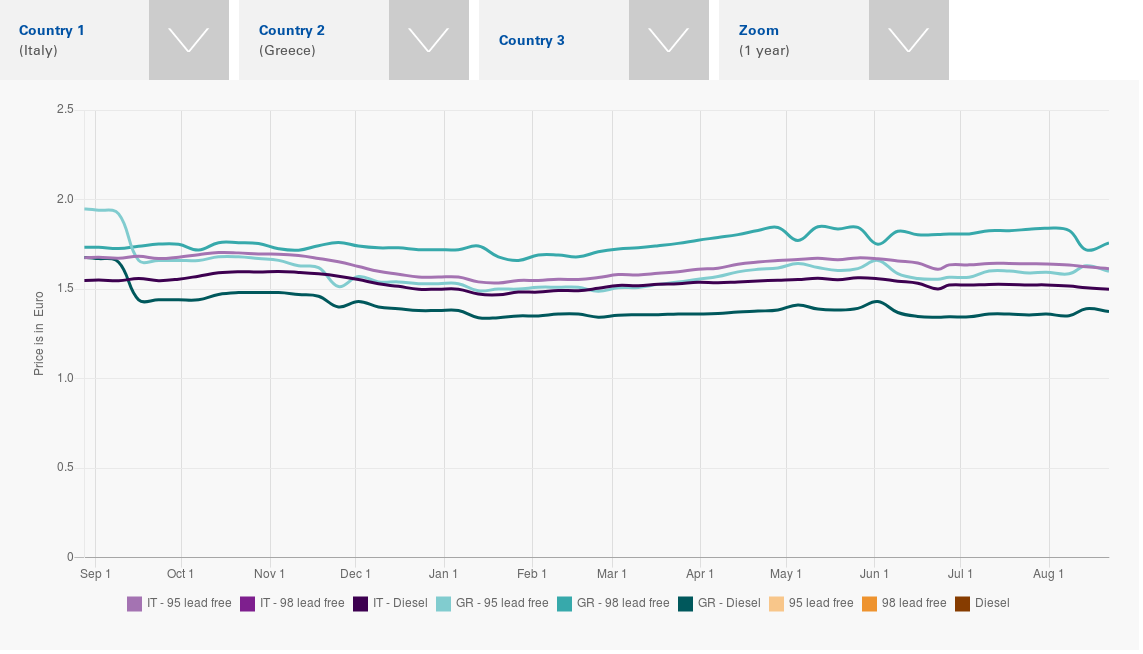Toggle IT - 98 lead free legend entry
Screen dimensions: 1143x654
point(301,604)
